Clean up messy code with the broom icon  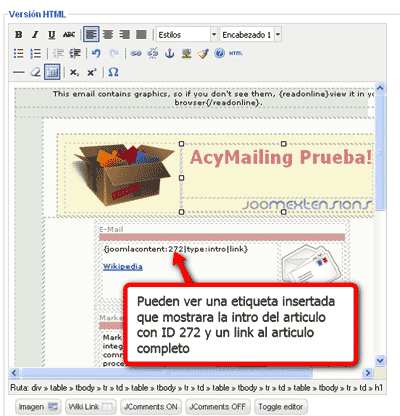[x=203, y=53]
